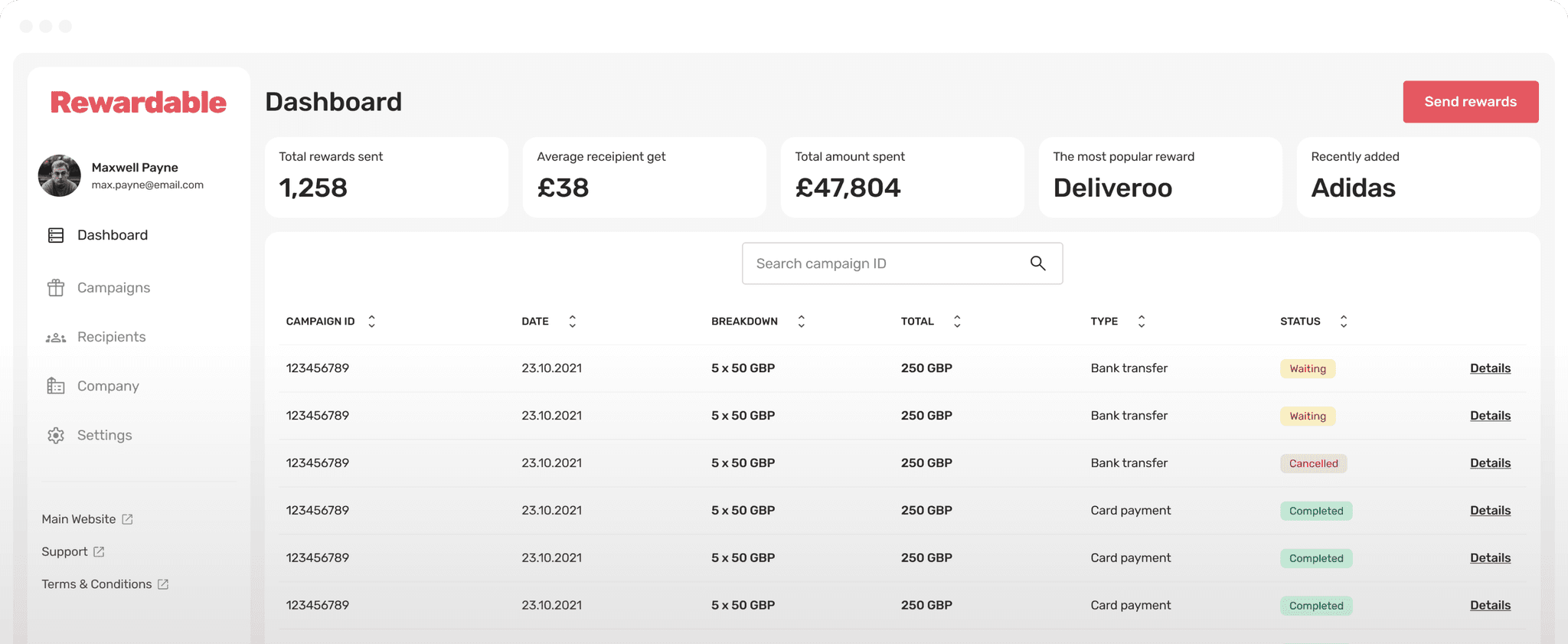The image size is (1568, 644).
Task: Go to the Recipients section
Action: pos(111,337)
